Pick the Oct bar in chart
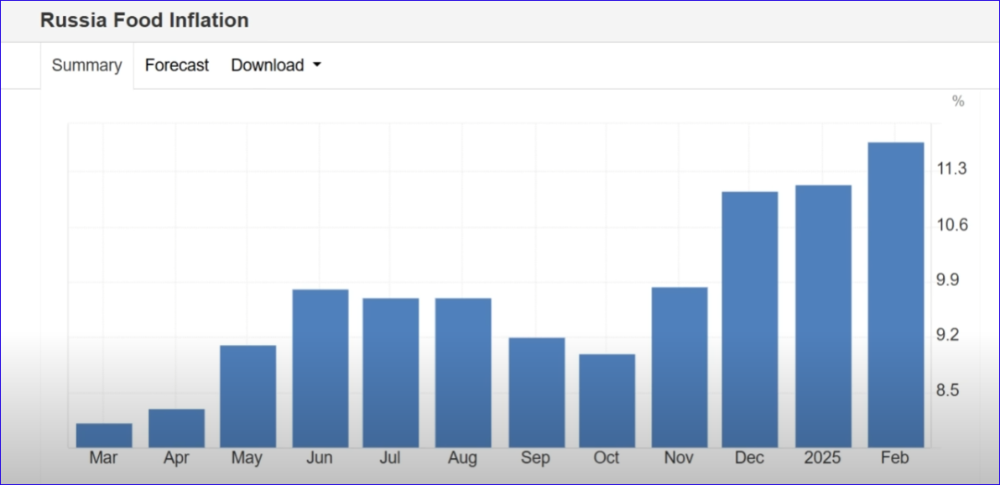 click(607, 401)
